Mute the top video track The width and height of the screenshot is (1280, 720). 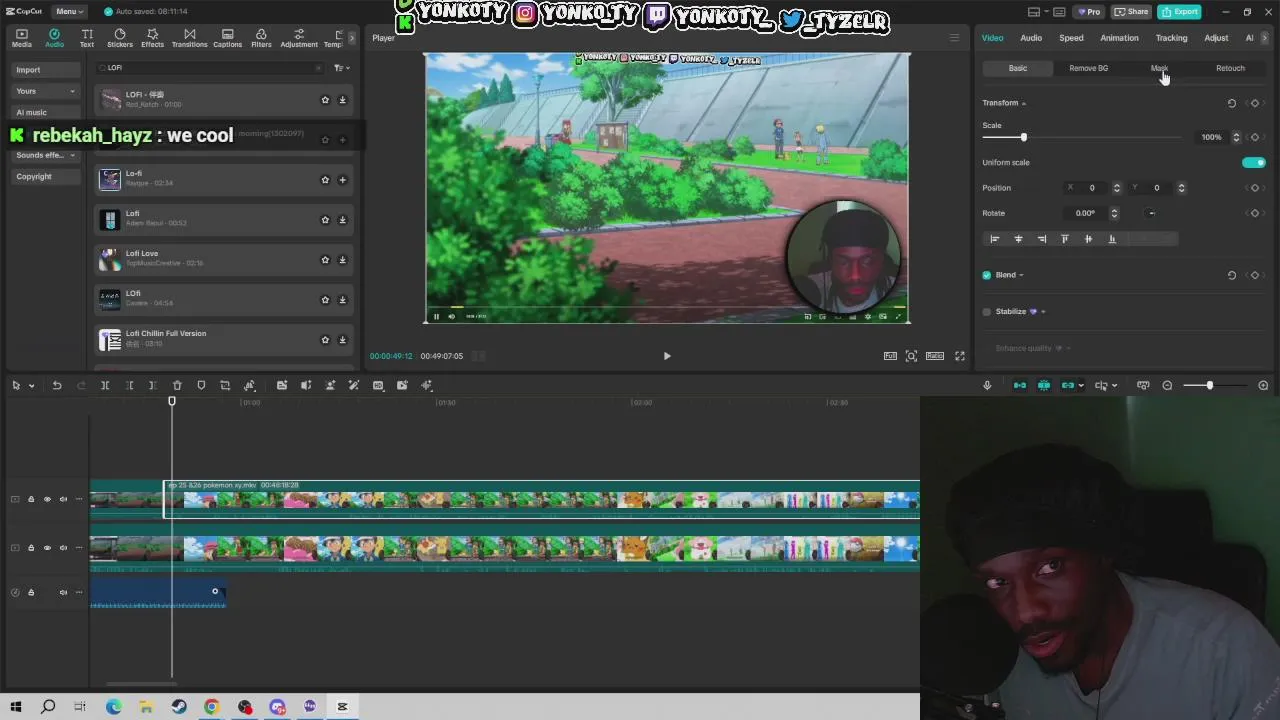(63, 499)
